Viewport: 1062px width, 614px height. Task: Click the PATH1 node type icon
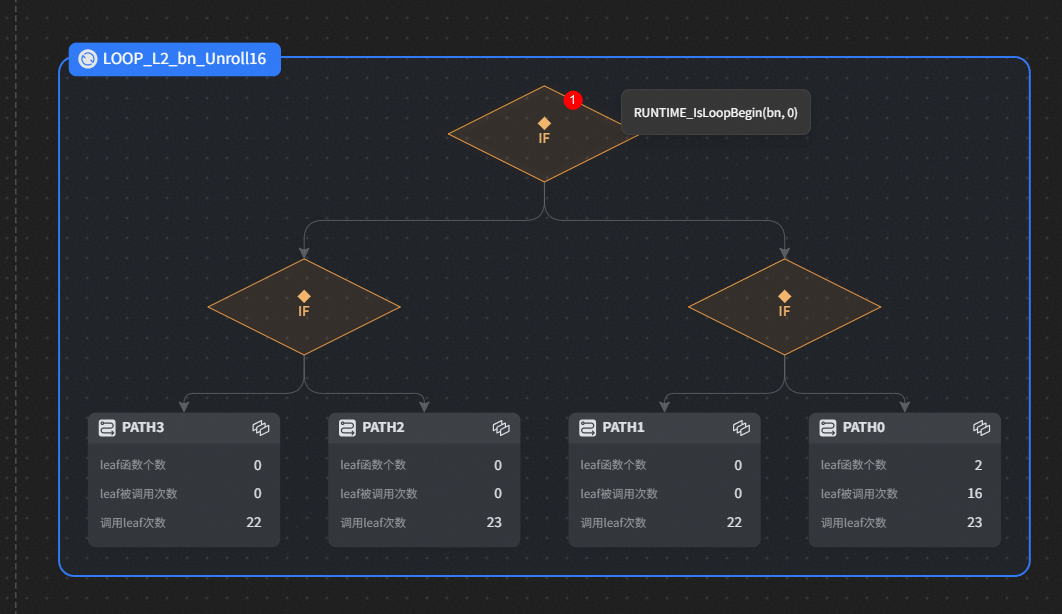point(587,428)
